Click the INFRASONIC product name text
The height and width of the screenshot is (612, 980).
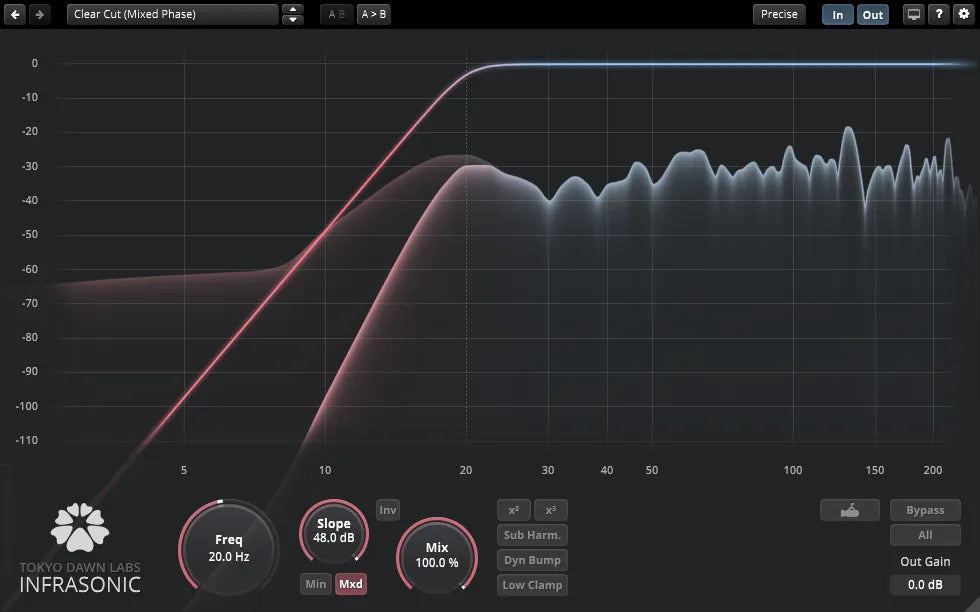click(x=80, y=585)
